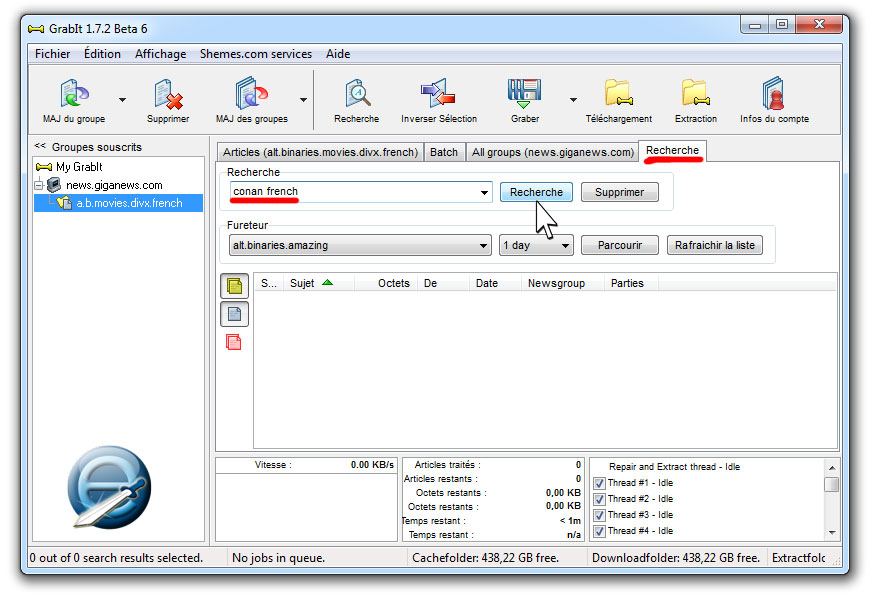This screenshot has width=871, height=593.
Task: Toggle the Thread #2 checkbox
Action: pos(599,499)
